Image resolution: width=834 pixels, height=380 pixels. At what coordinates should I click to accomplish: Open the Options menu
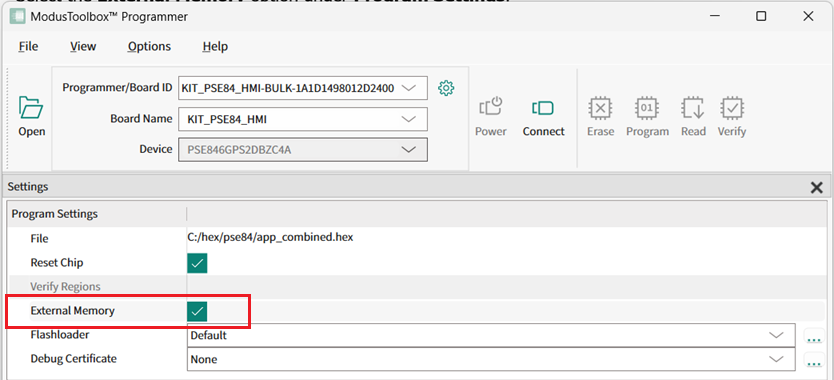coord(149,46)
